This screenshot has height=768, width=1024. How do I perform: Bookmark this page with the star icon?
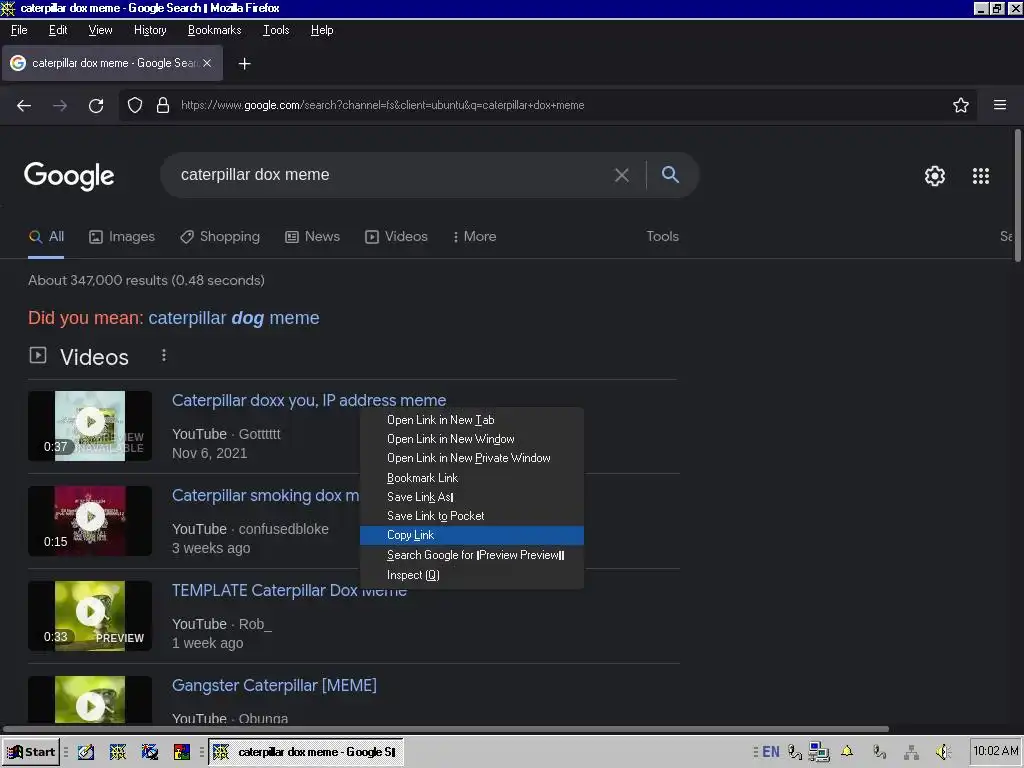click(x=961, y=105)
